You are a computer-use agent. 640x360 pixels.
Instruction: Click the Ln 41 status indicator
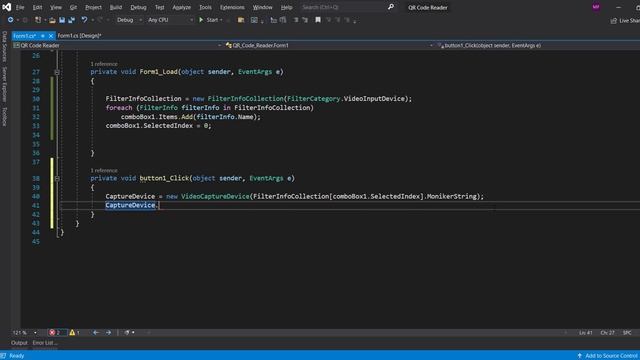pos(586,333)
